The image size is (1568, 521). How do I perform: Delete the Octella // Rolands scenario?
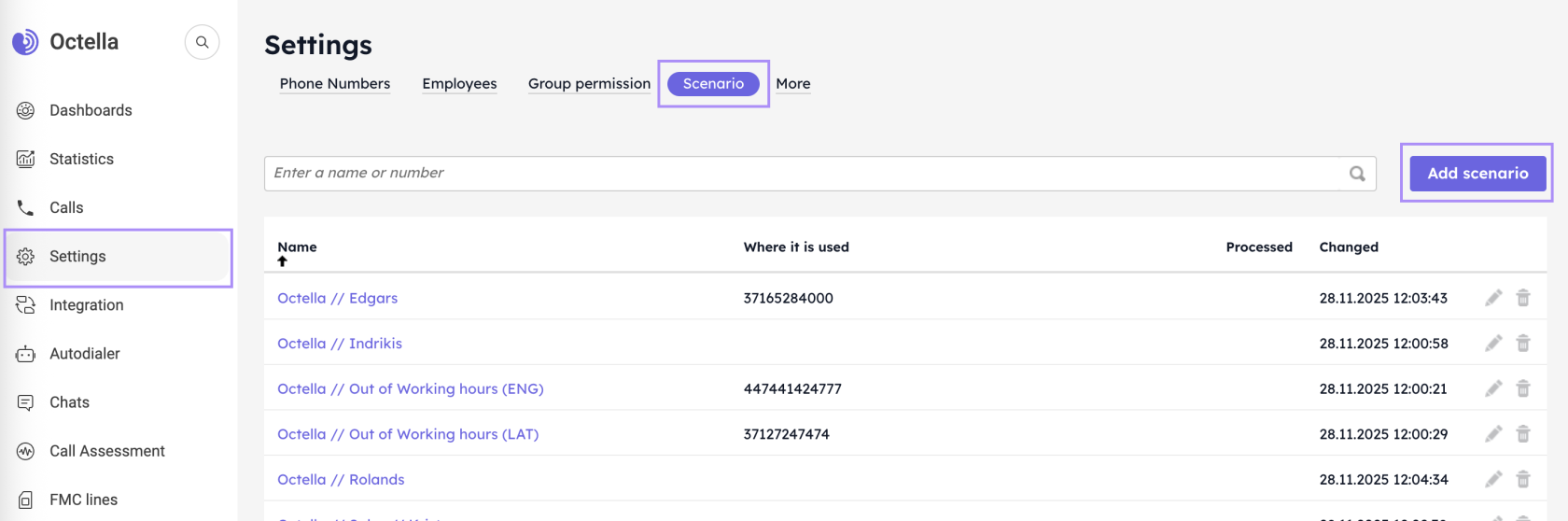(x=1523, y=479)
